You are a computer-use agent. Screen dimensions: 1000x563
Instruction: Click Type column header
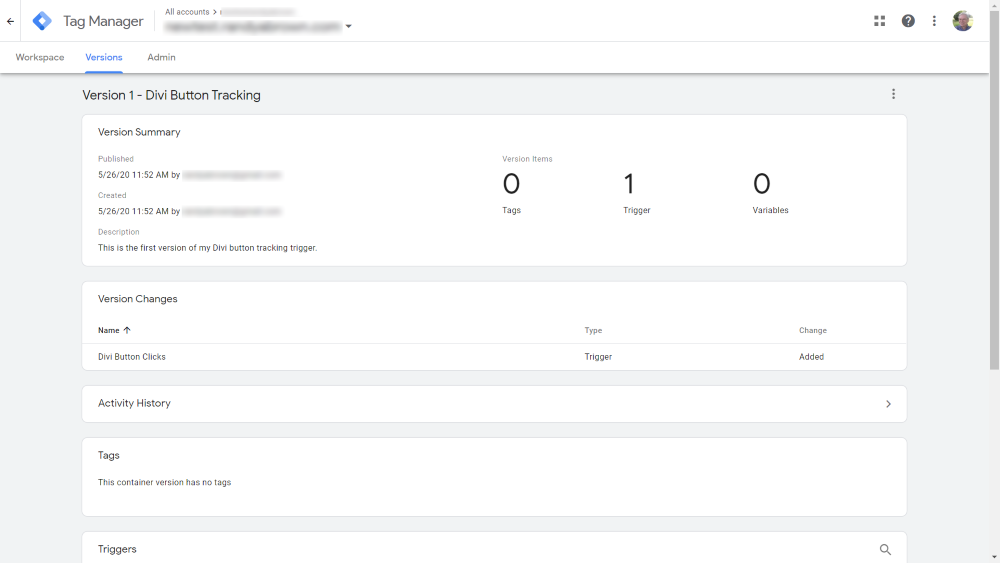(x=593, y=330)
